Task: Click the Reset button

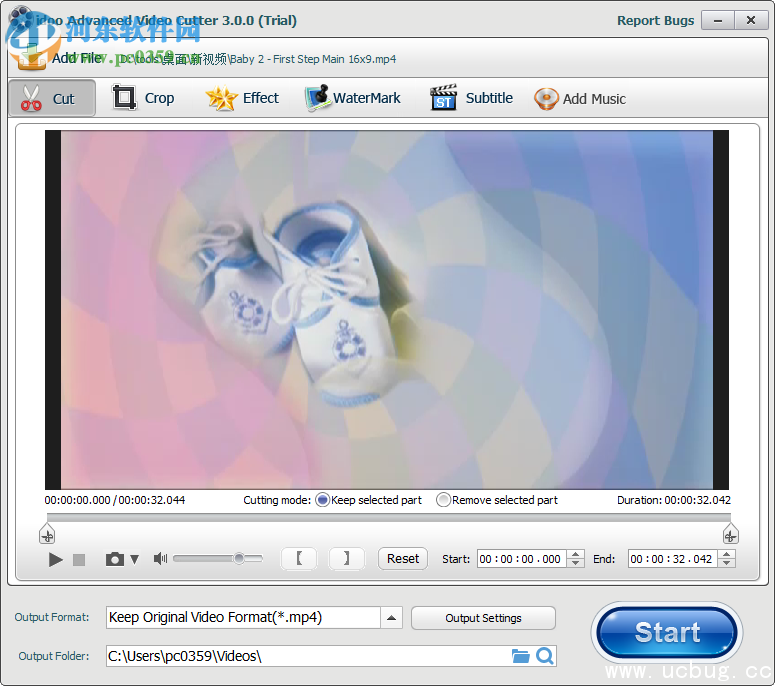Action: [403, 559]
